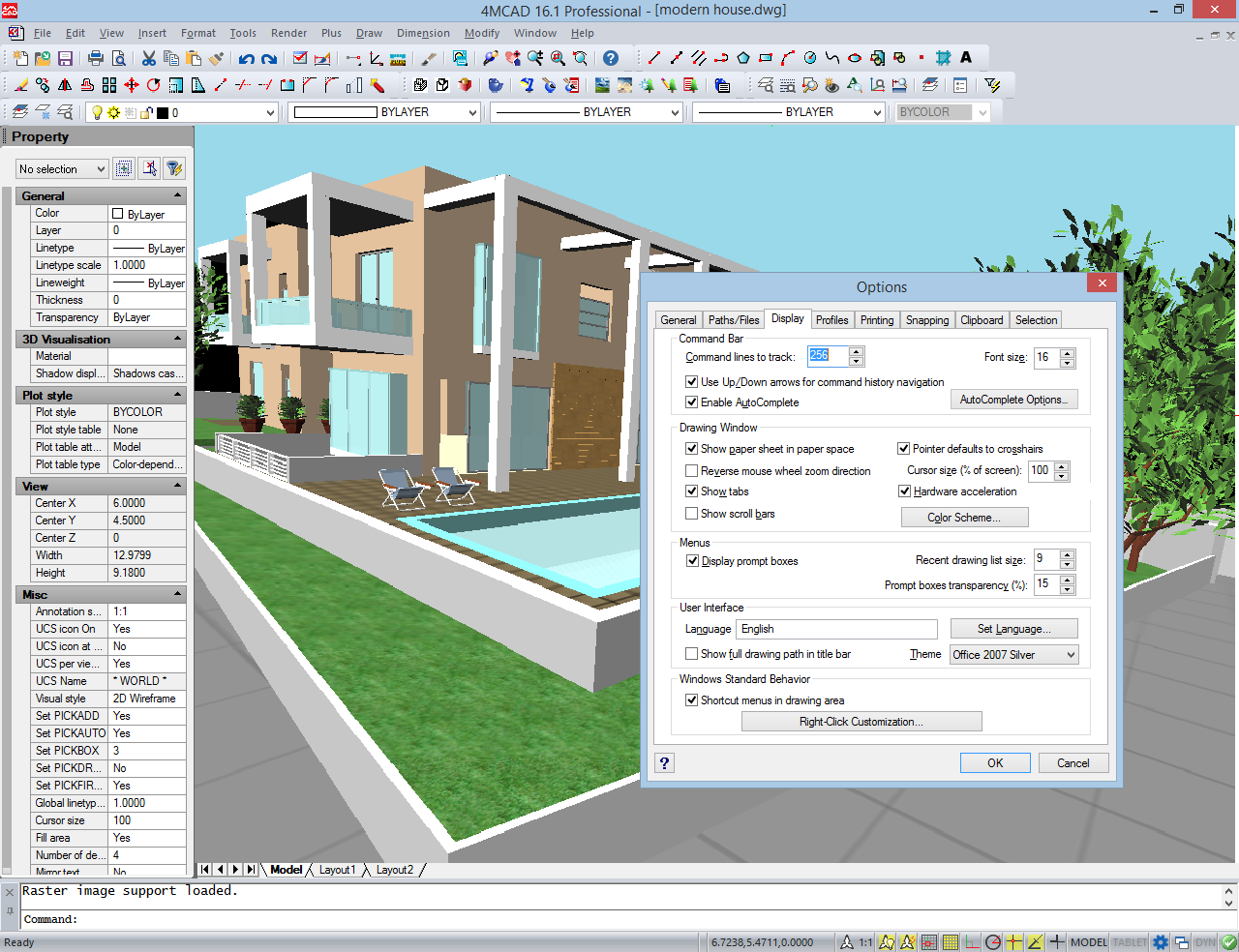Click the green checkmark status icon
1239x952 pixels.
1229,942
